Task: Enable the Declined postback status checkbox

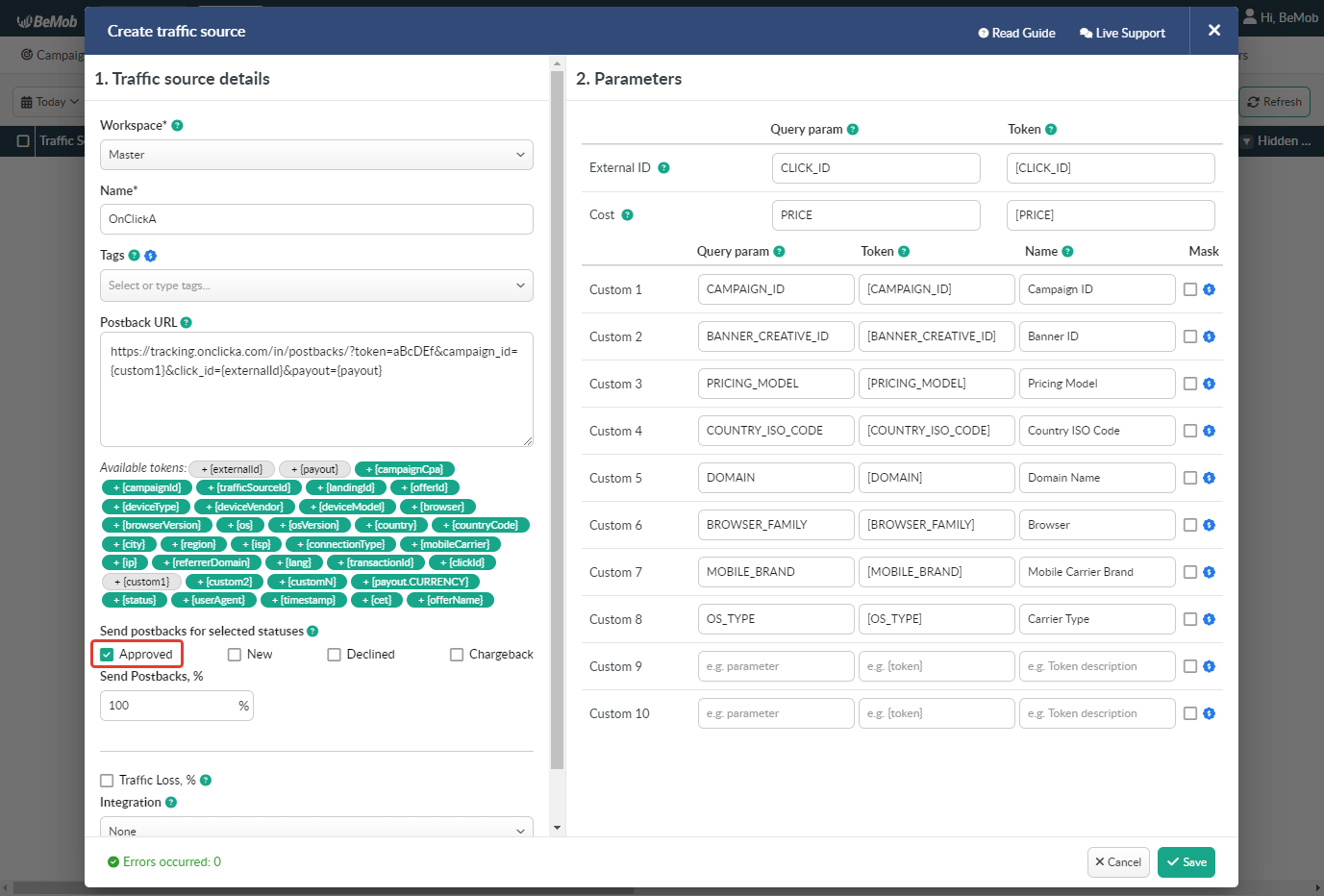Action: coord(334,654)
